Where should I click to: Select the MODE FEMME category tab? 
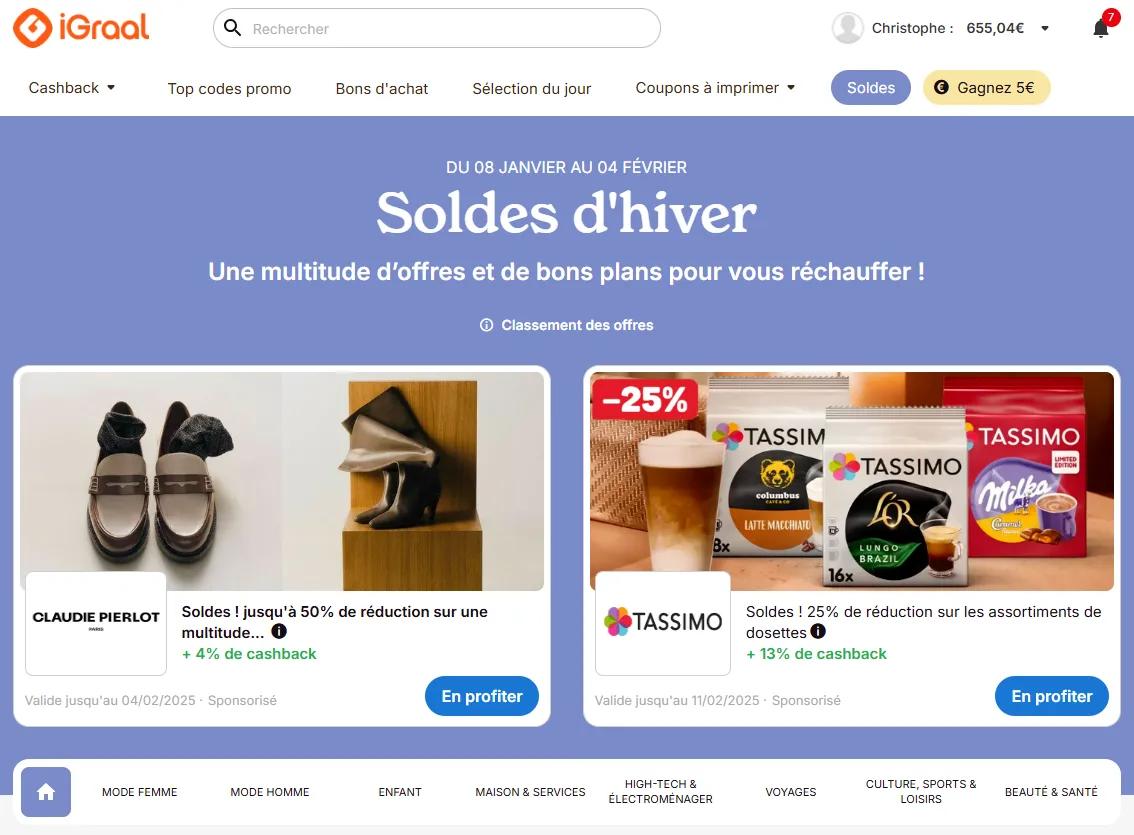pyautogui.click(x=140, y=792)
